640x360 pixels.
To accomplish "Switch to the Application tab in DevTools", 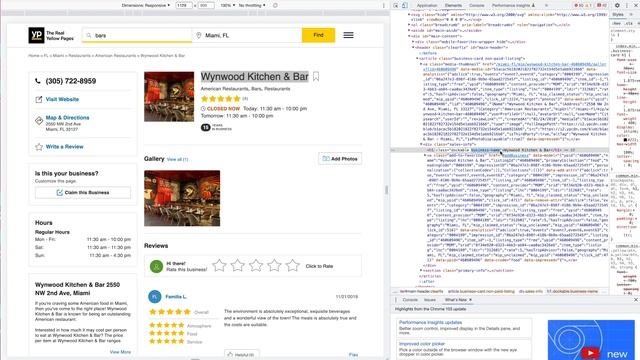I will (x=427, y=5).
